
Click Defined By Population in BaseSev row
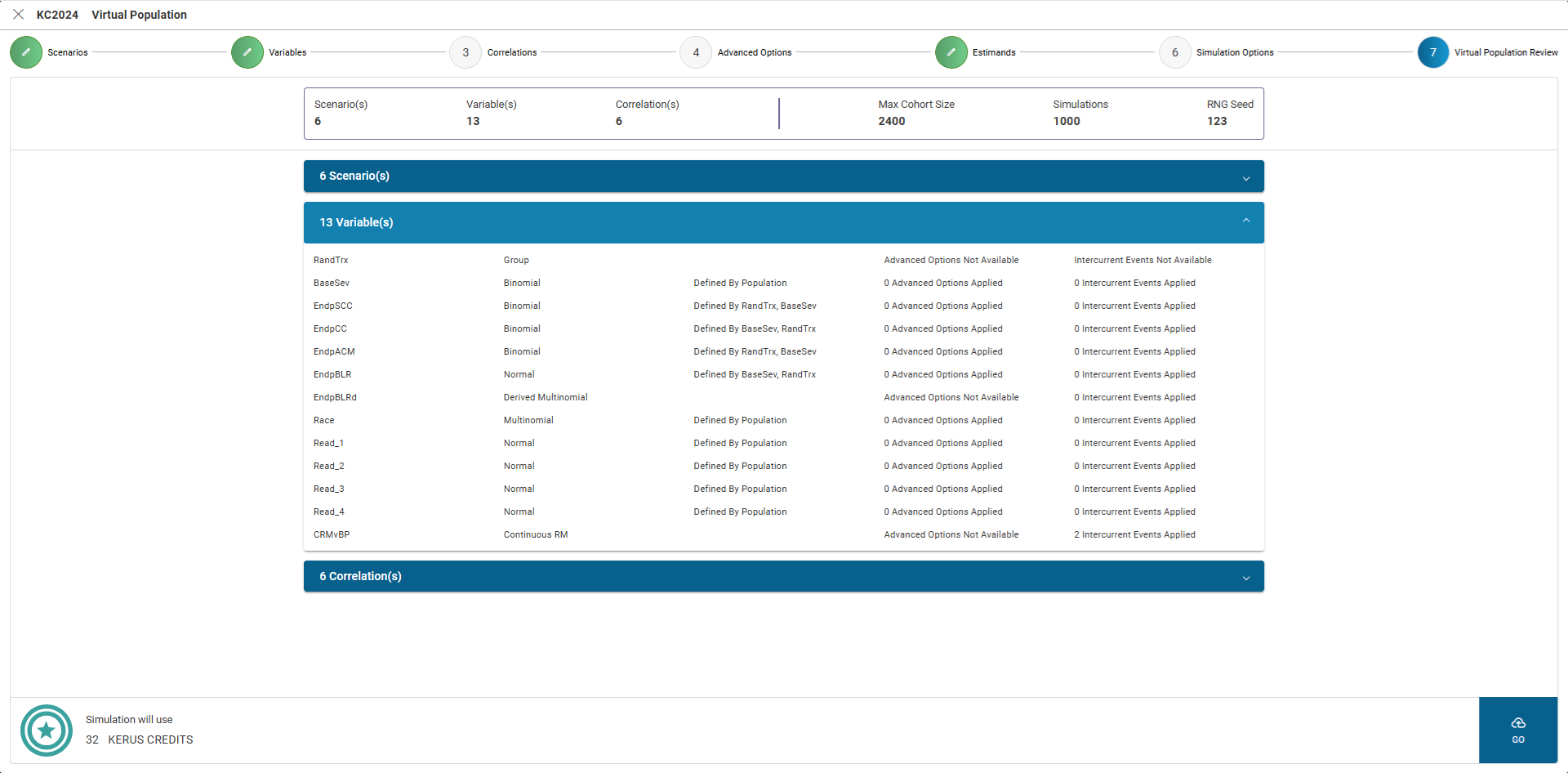[x=740, y=283]
